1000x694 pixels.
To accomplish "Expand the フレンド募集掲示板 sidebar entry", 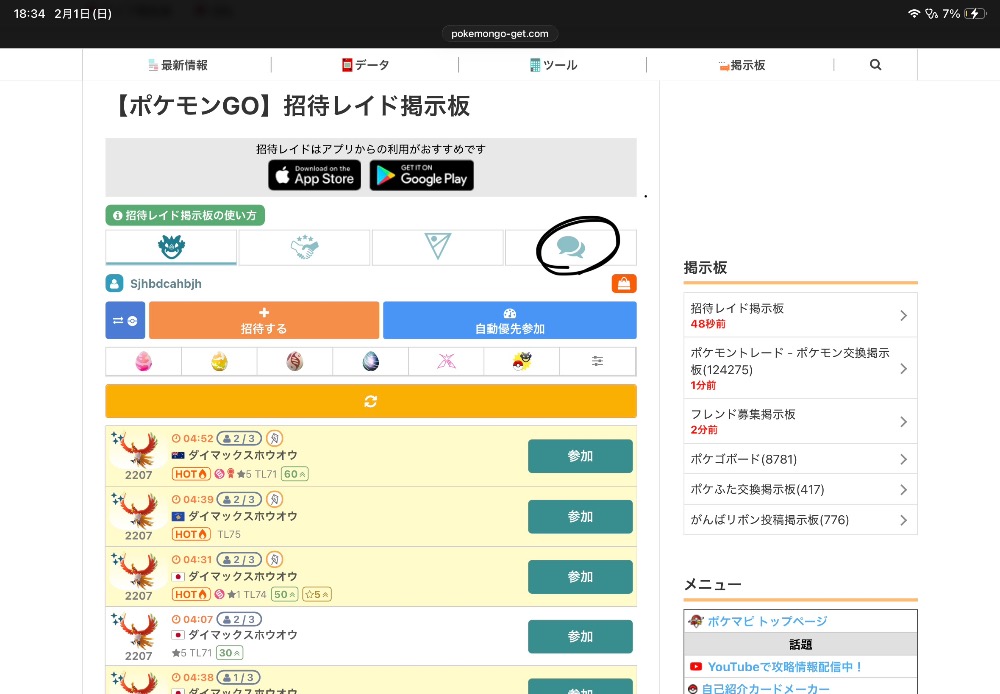I will 800,421.
